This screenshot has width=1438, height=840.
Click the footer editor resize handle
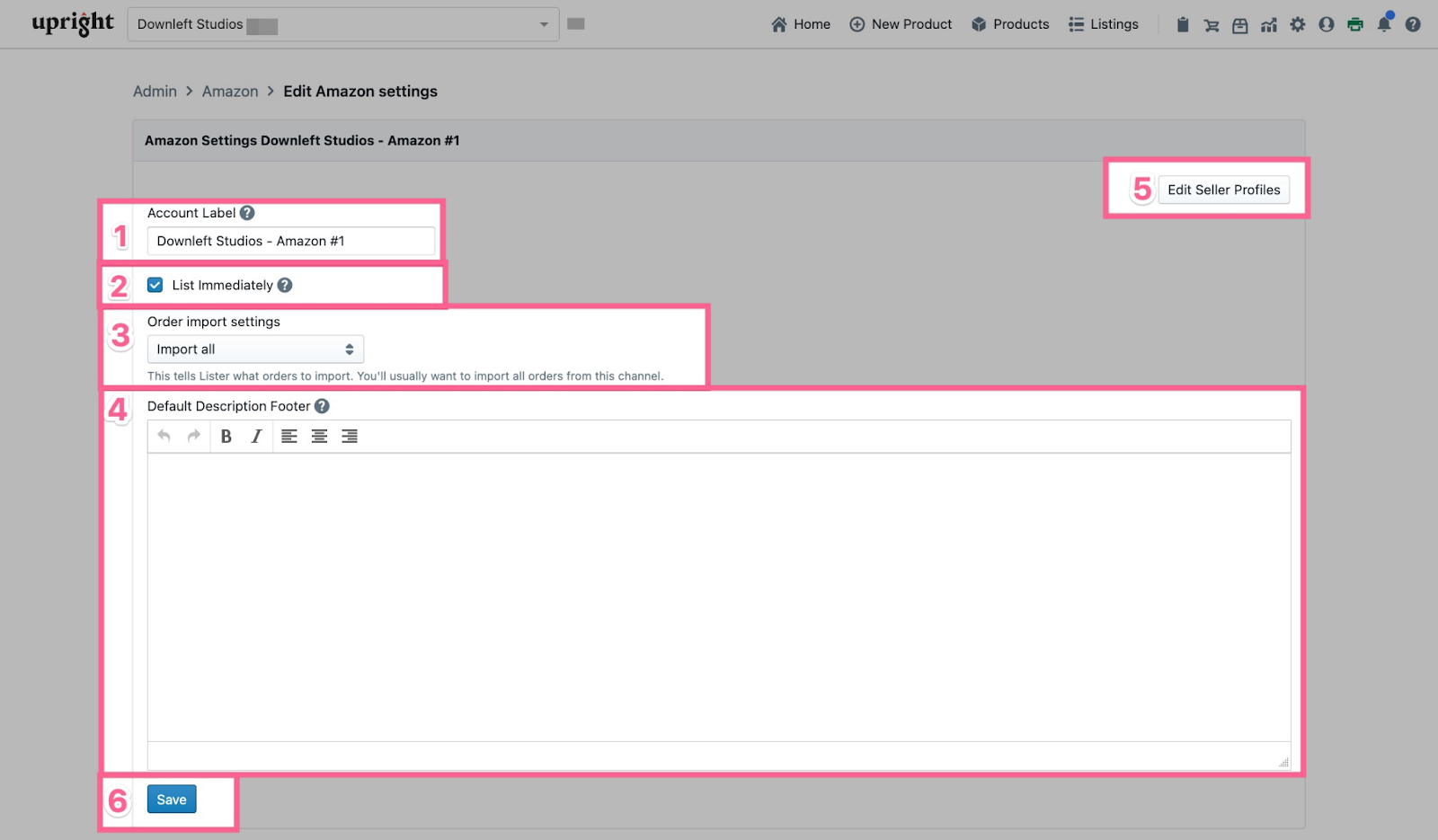click(x=1283, y=762)
